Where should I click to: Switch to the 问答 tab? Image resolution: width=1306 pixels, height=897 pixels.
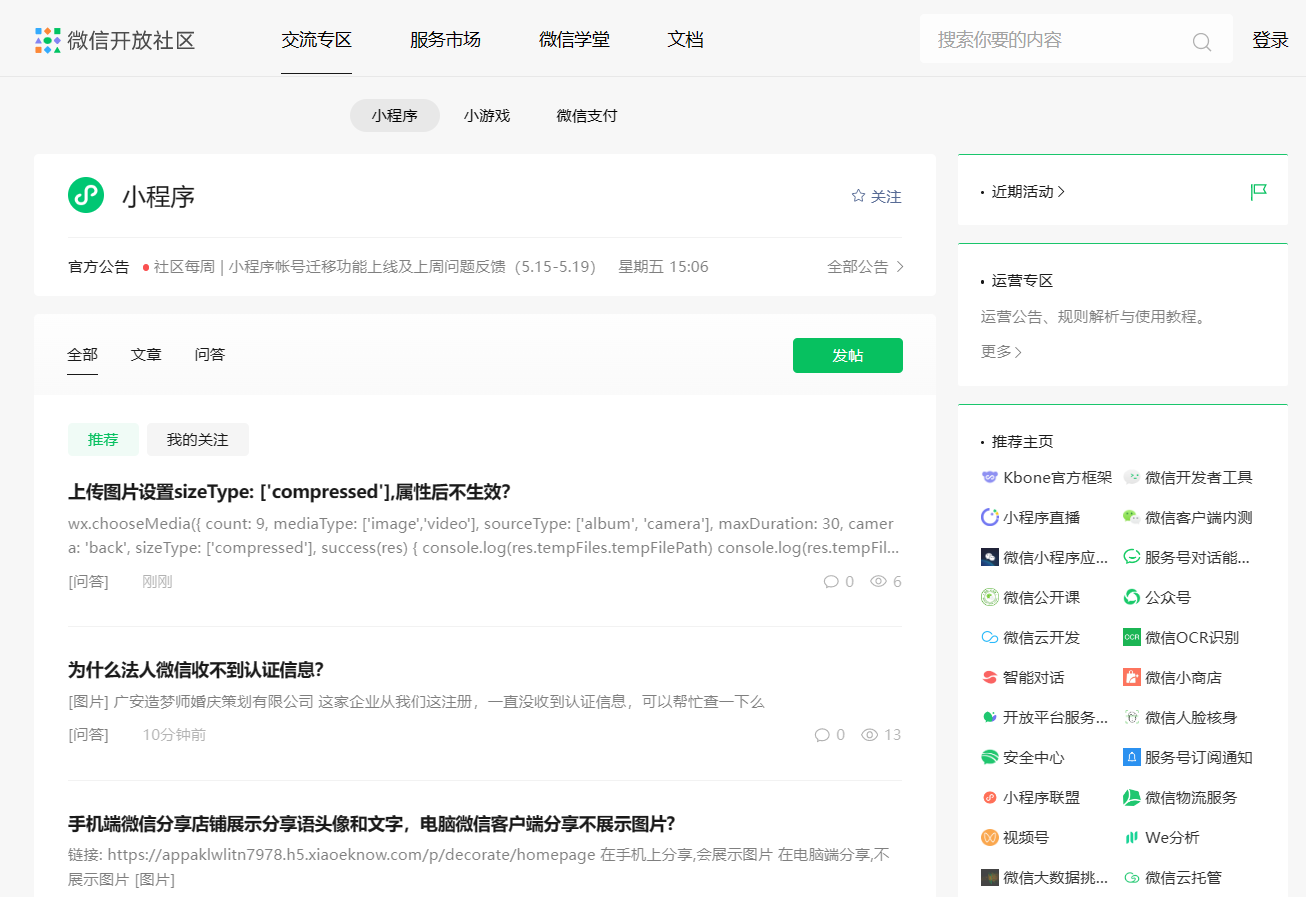210,355
